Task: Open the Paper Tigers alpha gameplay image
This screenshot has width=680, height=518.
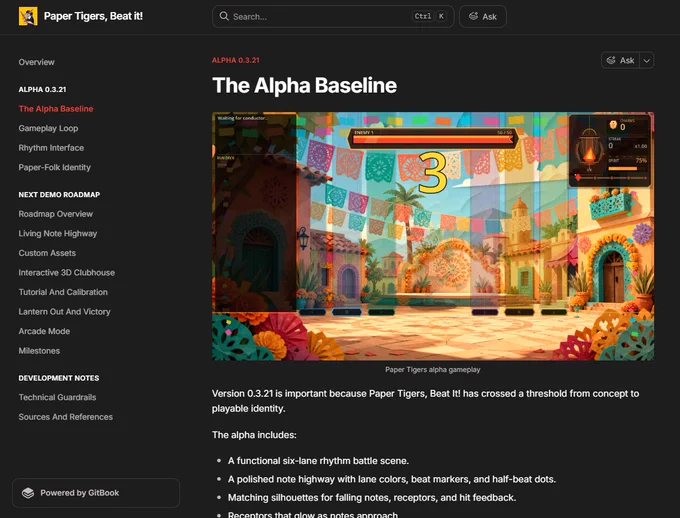Action: click(433, 236)
